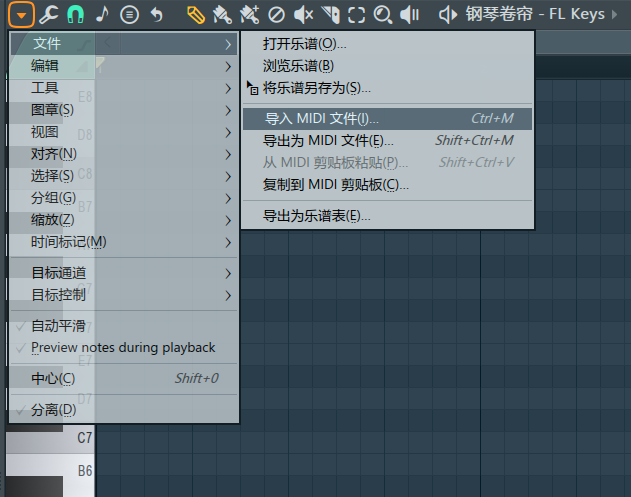Toggle Preview notes during playback option
The image size is (631, 497).
coord(122,347)
